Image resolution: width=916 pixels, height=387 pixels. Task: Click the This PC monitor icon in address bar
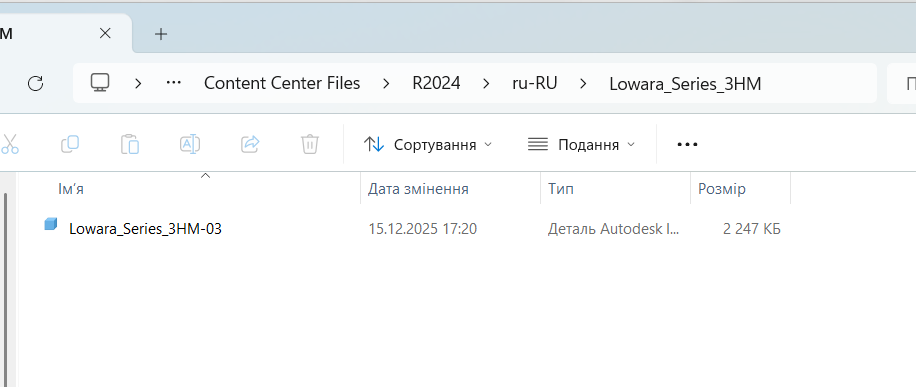click(x=100, y=83)
